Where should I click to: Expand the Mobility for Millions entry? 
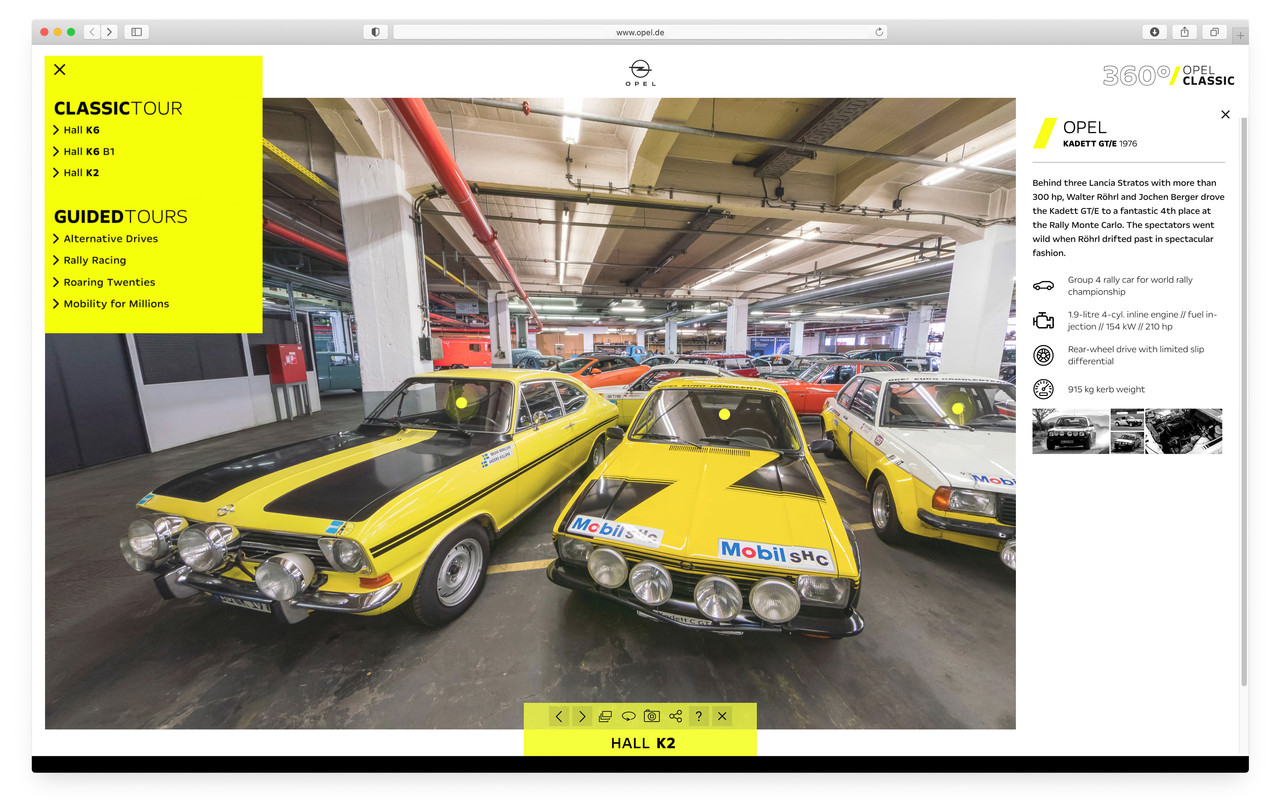coord(117,303)
